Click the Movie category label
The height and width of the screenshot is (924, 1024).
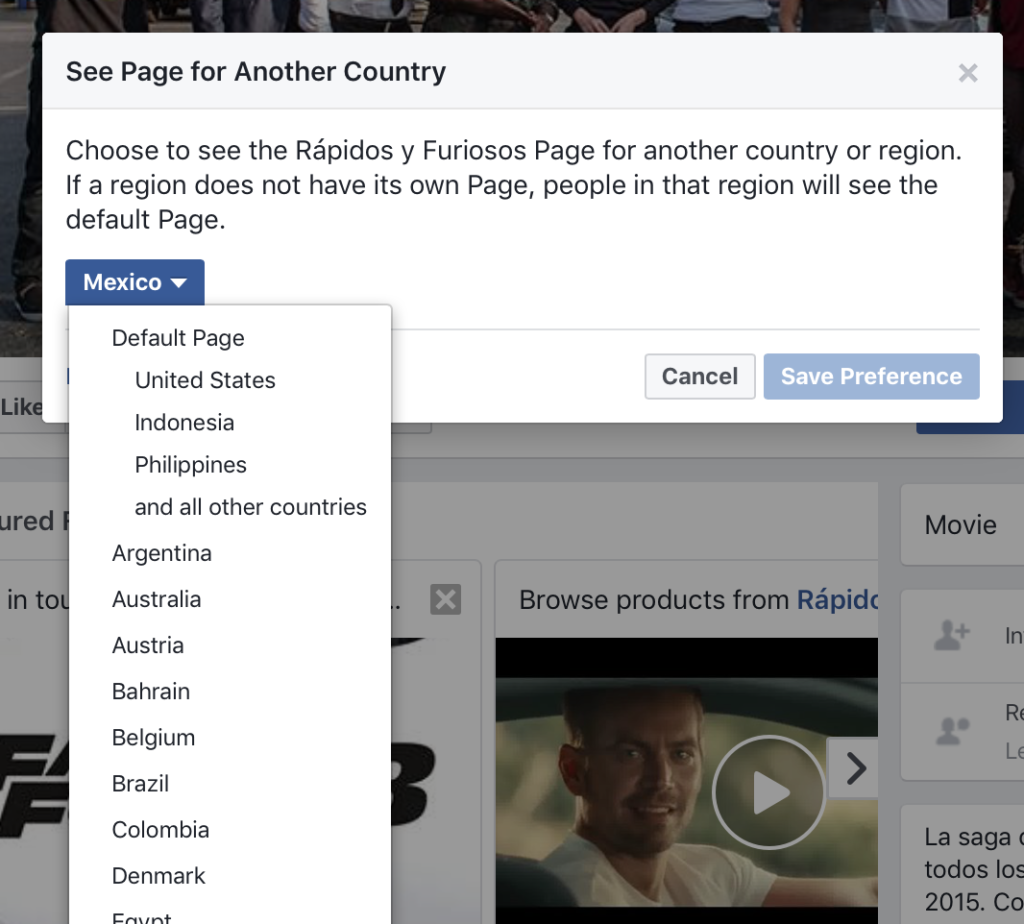pos(961,525)
